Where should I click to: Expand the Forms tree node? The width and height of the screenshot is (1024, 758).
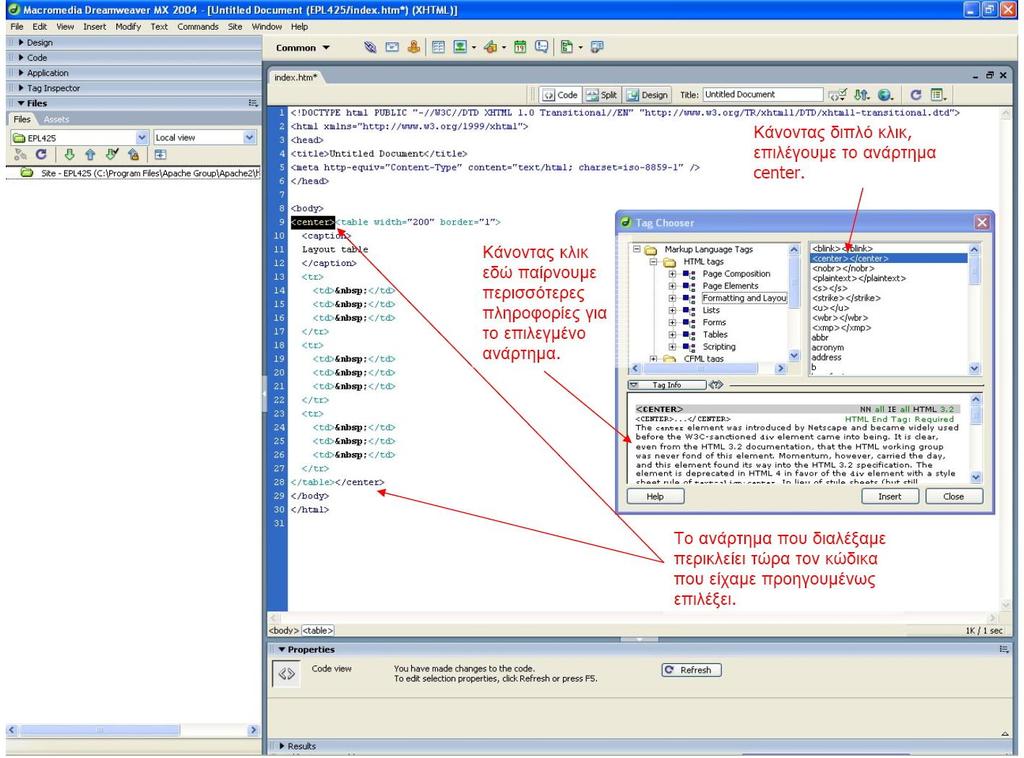(672, 323)
